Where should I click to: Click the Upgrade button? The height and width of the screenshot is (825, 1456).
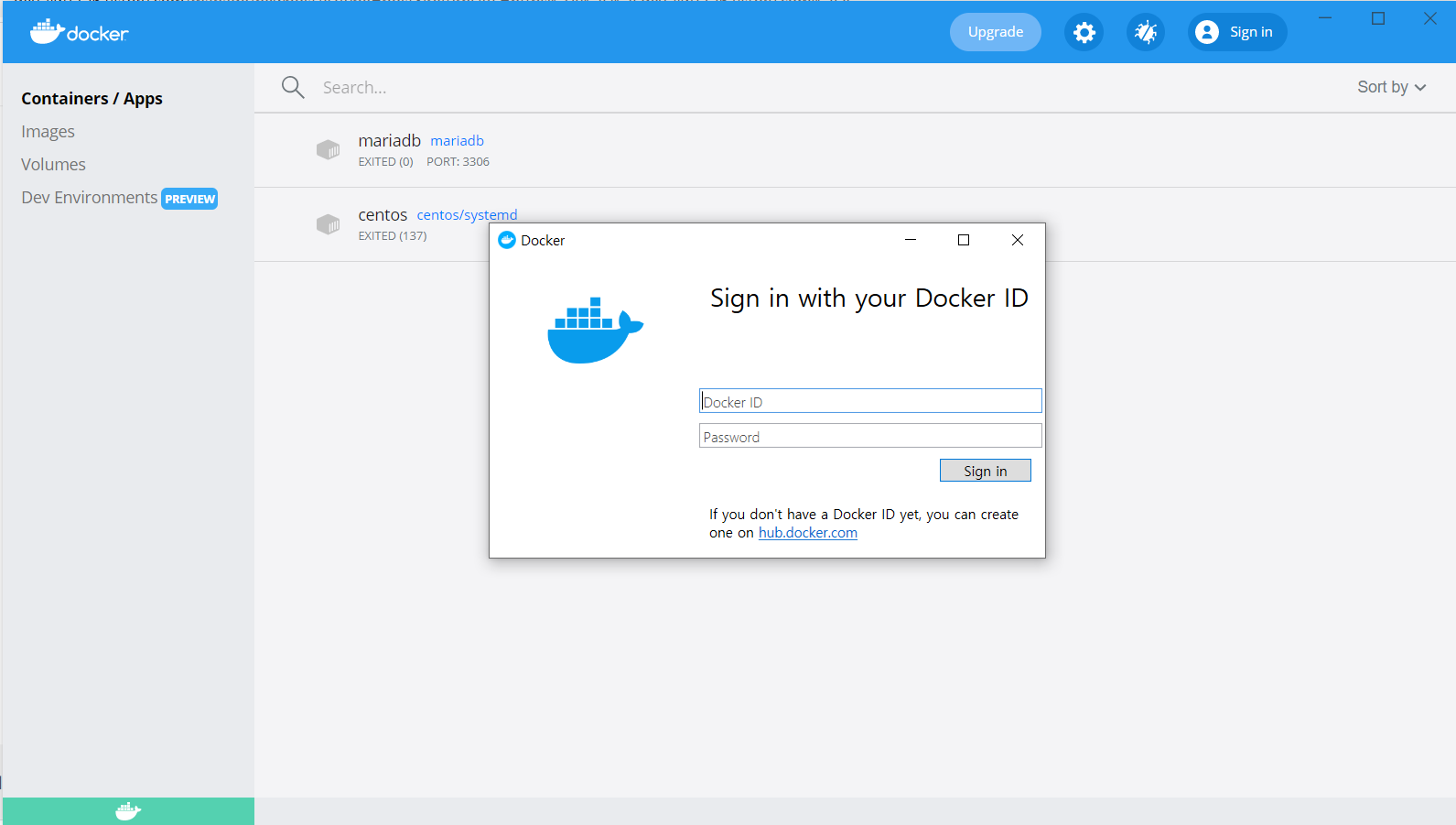[996, 32]
